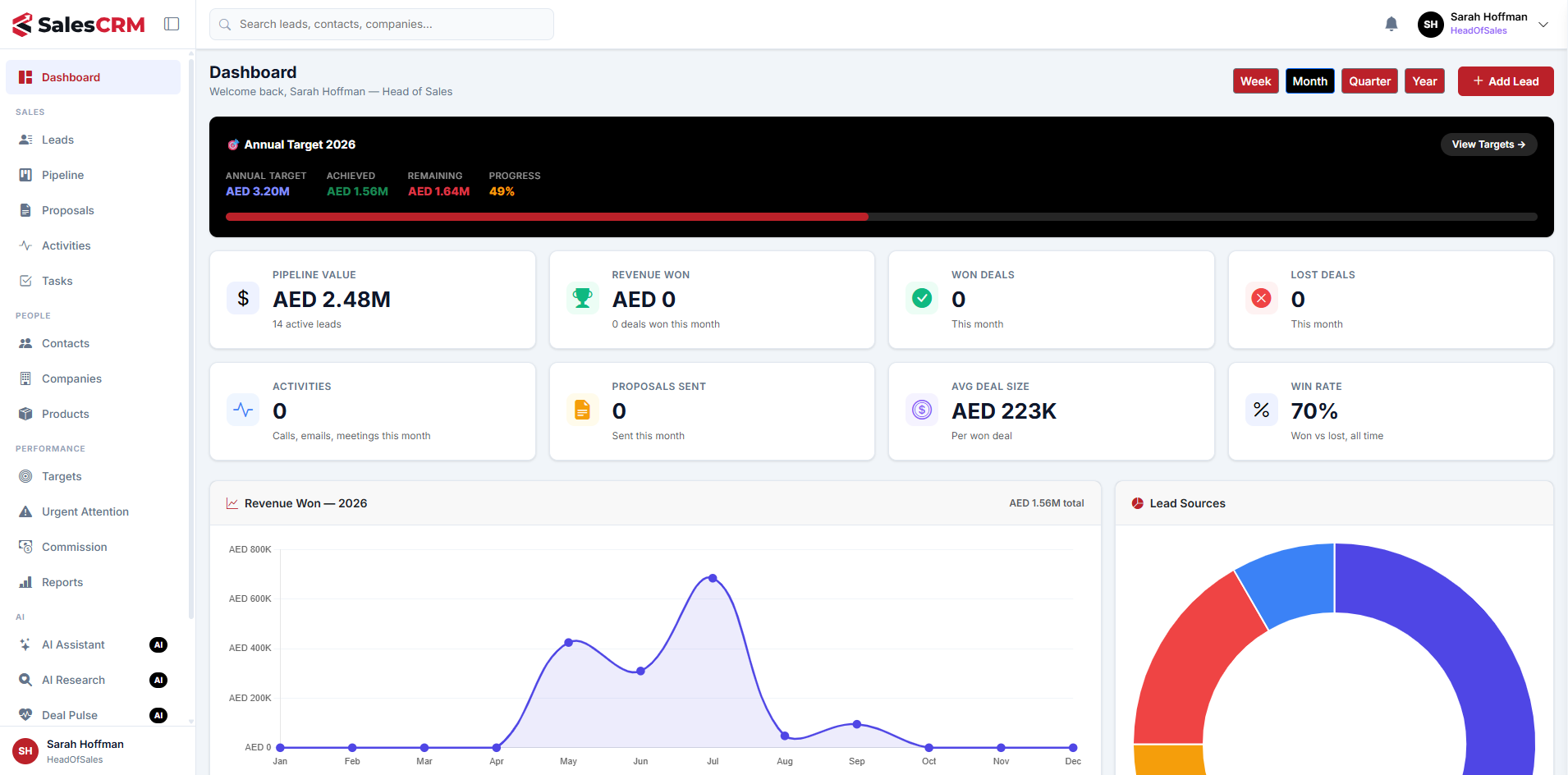1568x775 pixels.
Task: Open the Sarah Hoffman profile in sidebar footer
Action: [98, 750]
